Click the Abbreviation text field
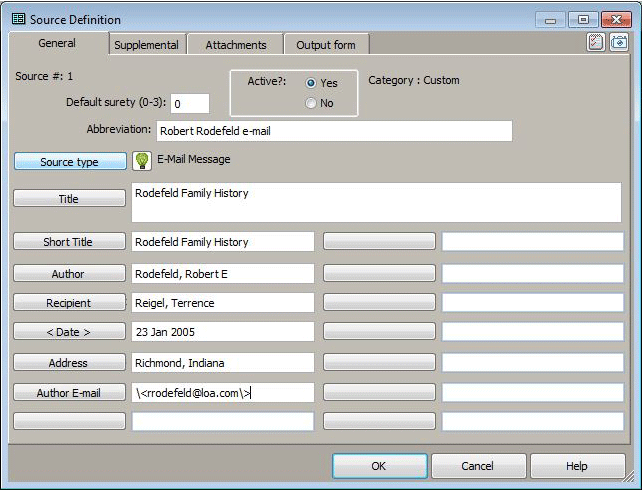 334,131
